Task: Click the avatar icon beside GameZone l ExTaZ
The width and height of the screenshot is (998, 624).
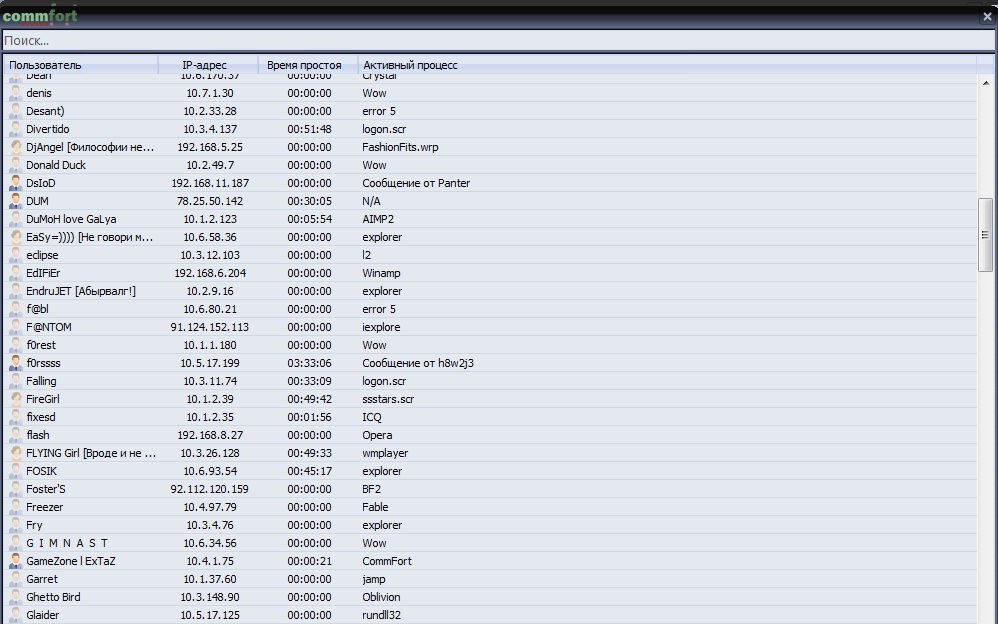Action: click(x=15, y=561)
